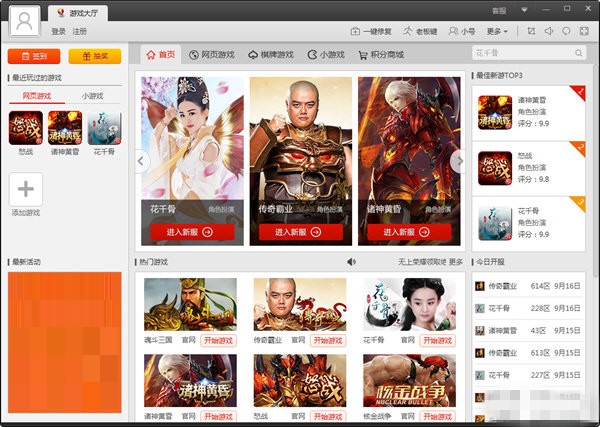Open the 传奇霸业 614区 server row
This screenshot has height=427, width=600.
point(528,286)
